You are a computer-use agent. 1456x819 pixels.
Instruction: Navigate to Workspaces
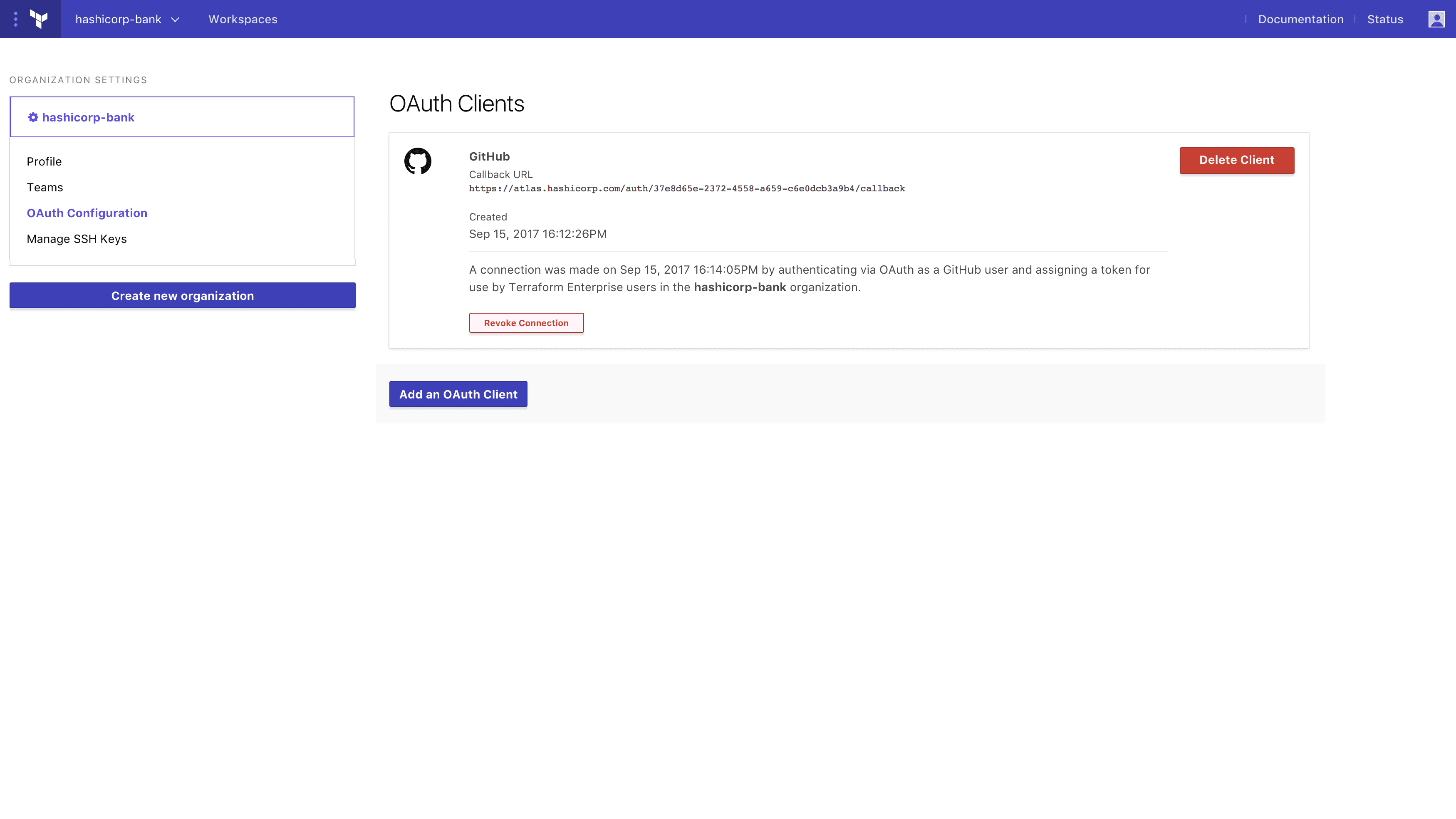click(x=243, y=19)
